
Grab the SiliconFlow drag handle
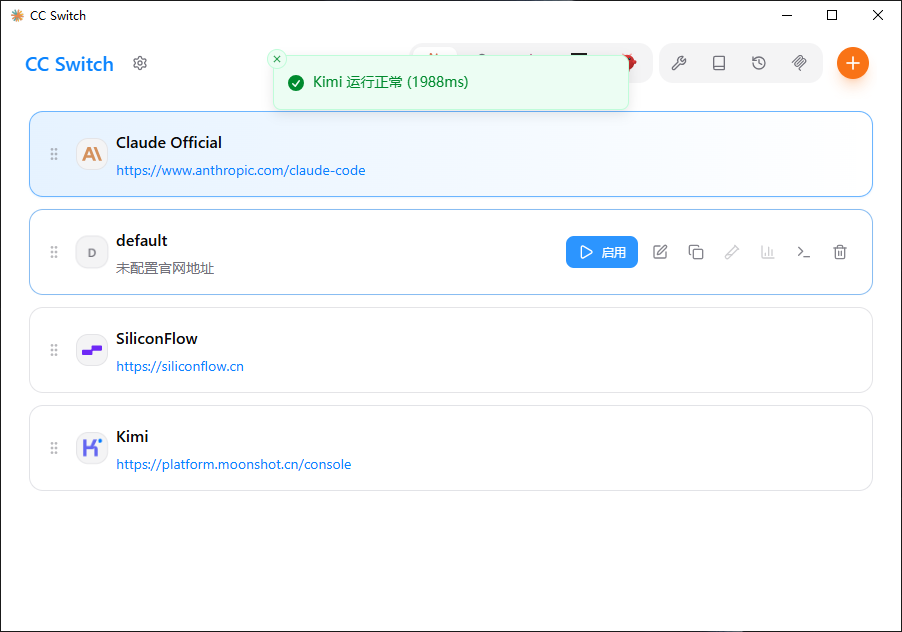[54, 350]
